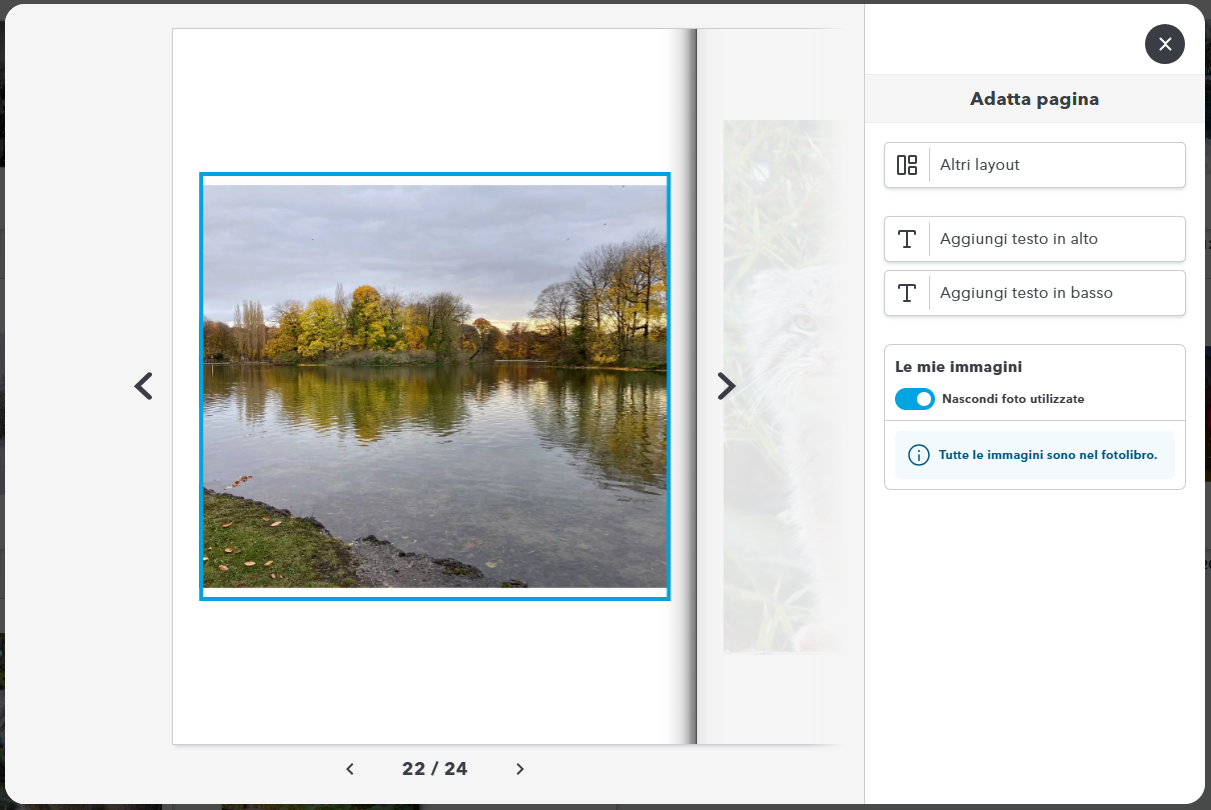
Task: Click the 22 / 24 page indicator
Action: point(435,769)
